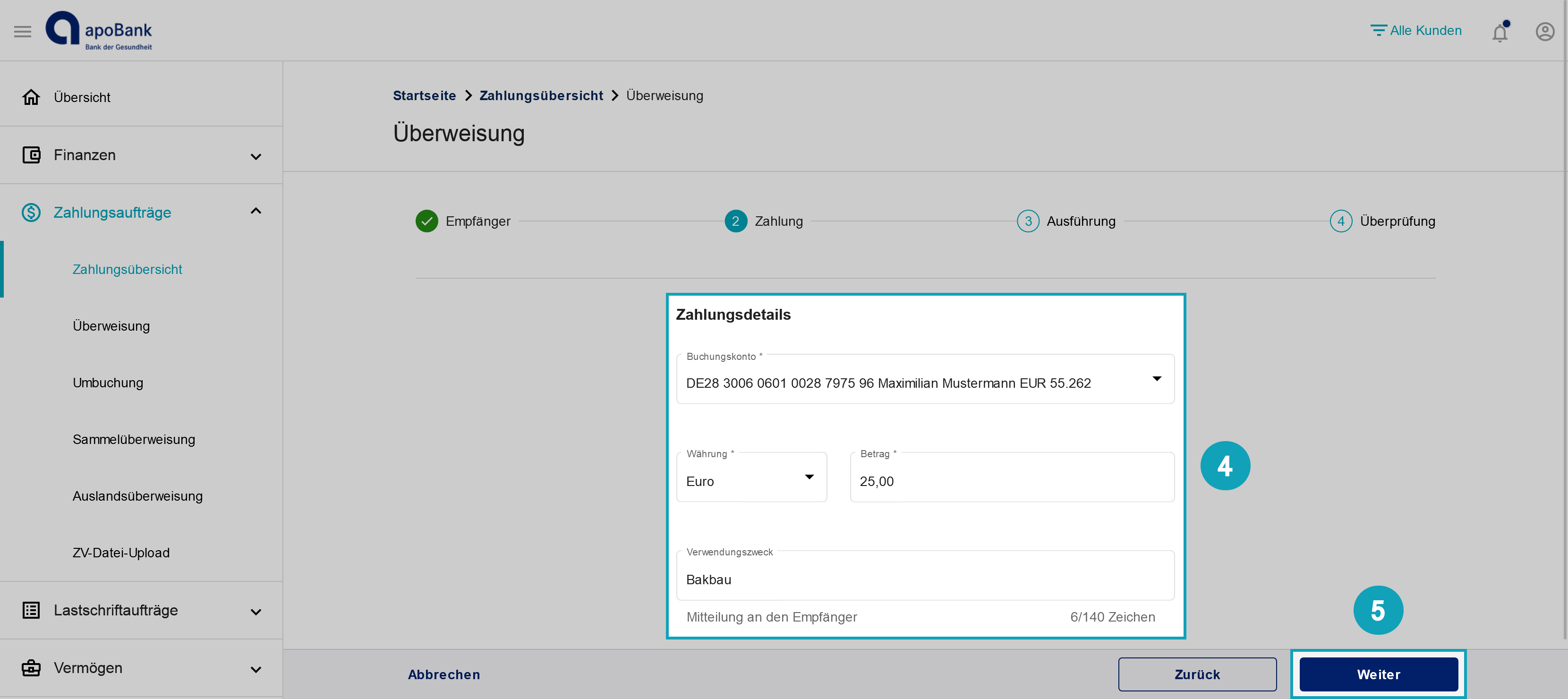Click the Zahlungsübersicht breadcrumb link

[x=541, y=94]
